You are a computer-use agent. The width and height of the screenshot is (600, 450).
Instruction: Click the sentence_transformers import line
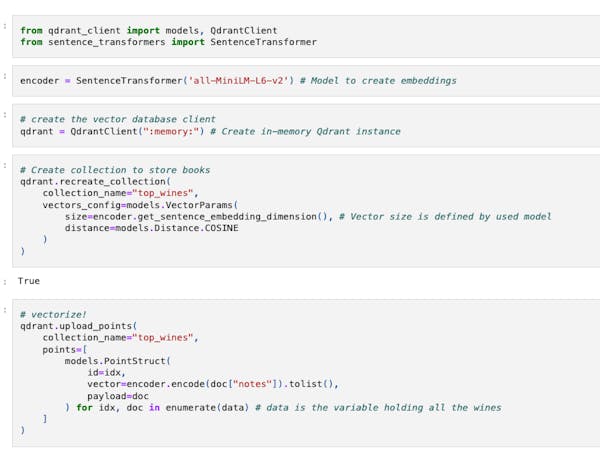[x=168, y=42]
